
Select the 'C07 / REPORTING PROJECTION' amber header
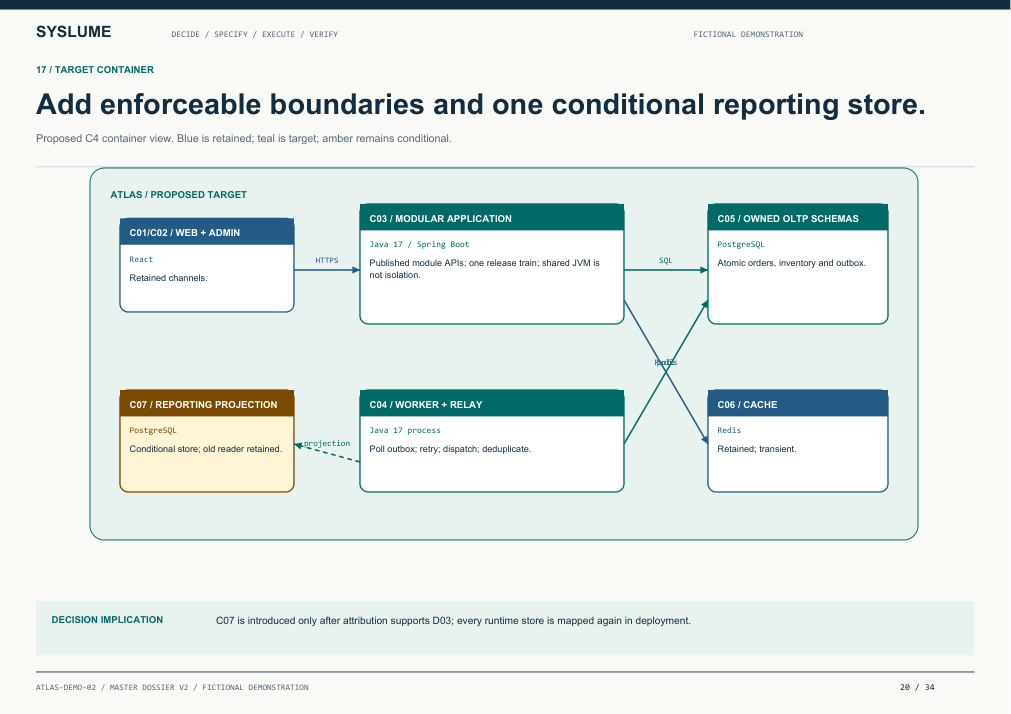(207, 404)
